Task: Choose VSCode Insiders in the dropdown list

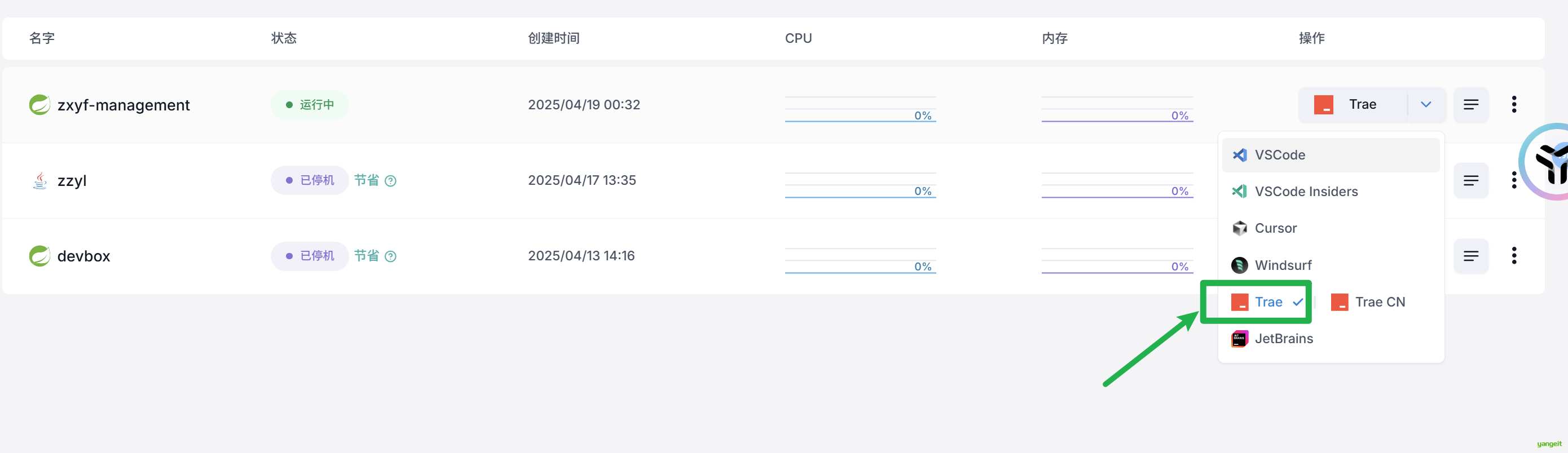Action: pos(1331,192)
